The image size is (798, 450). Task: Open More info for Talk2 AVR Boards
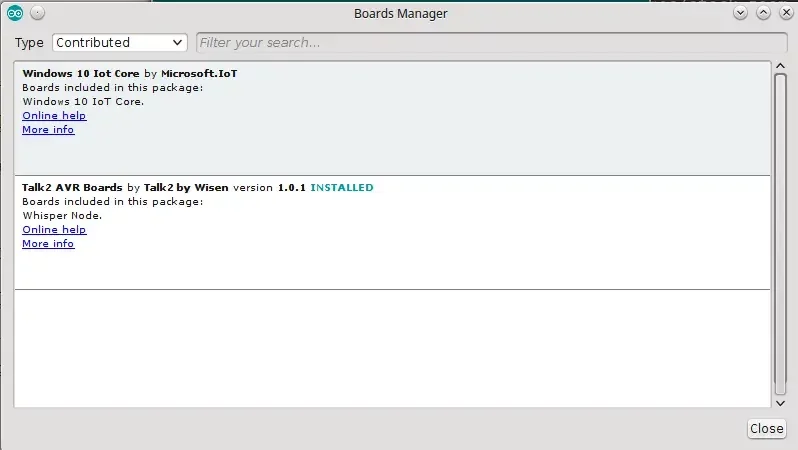(x=48, y=244)
